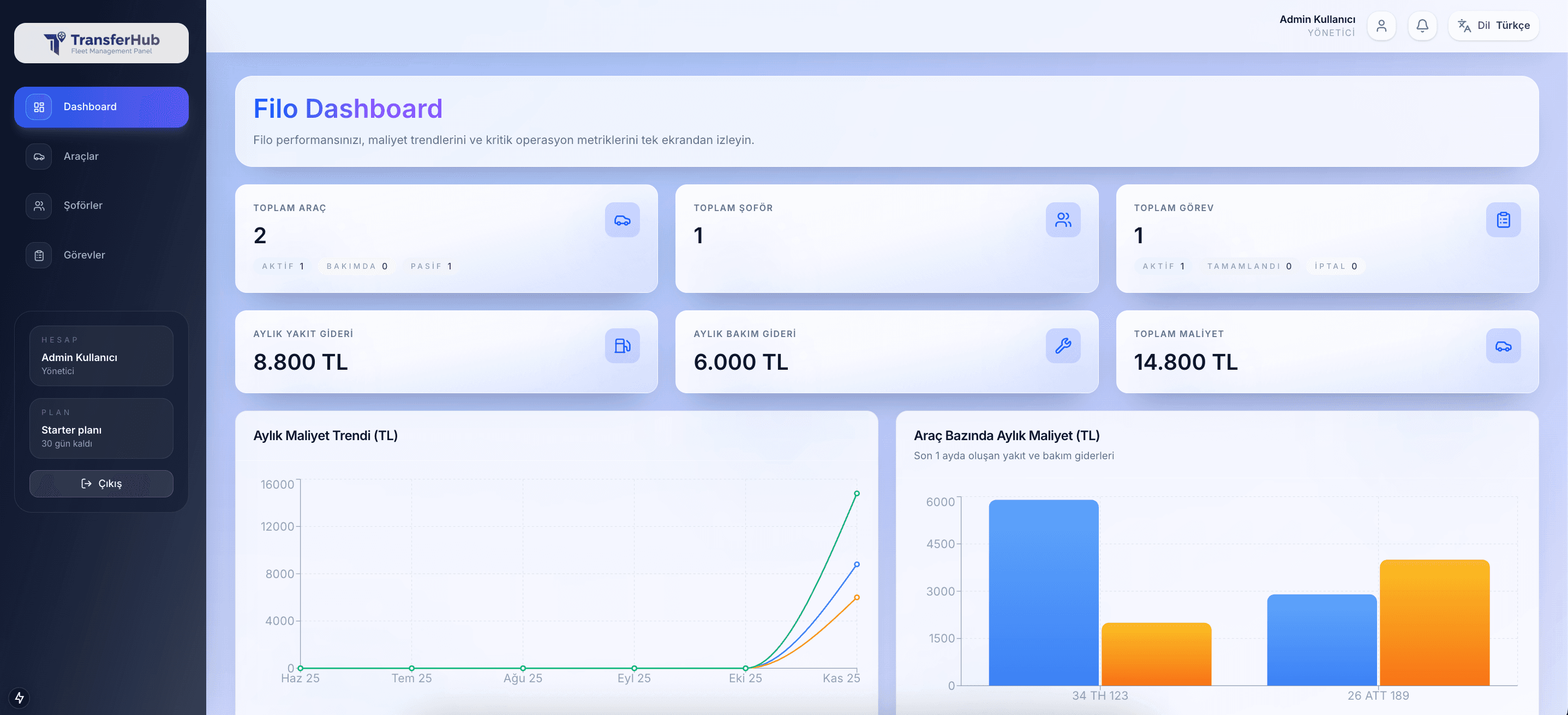Open notifications via the bell icon
Viewport: 1568px width, 715px height.
coord(1422,26)
